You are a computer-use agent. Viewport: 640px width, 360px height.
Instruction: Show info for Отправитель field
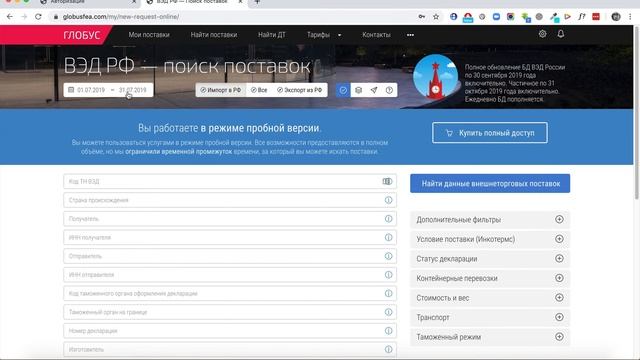click(388, 256)
